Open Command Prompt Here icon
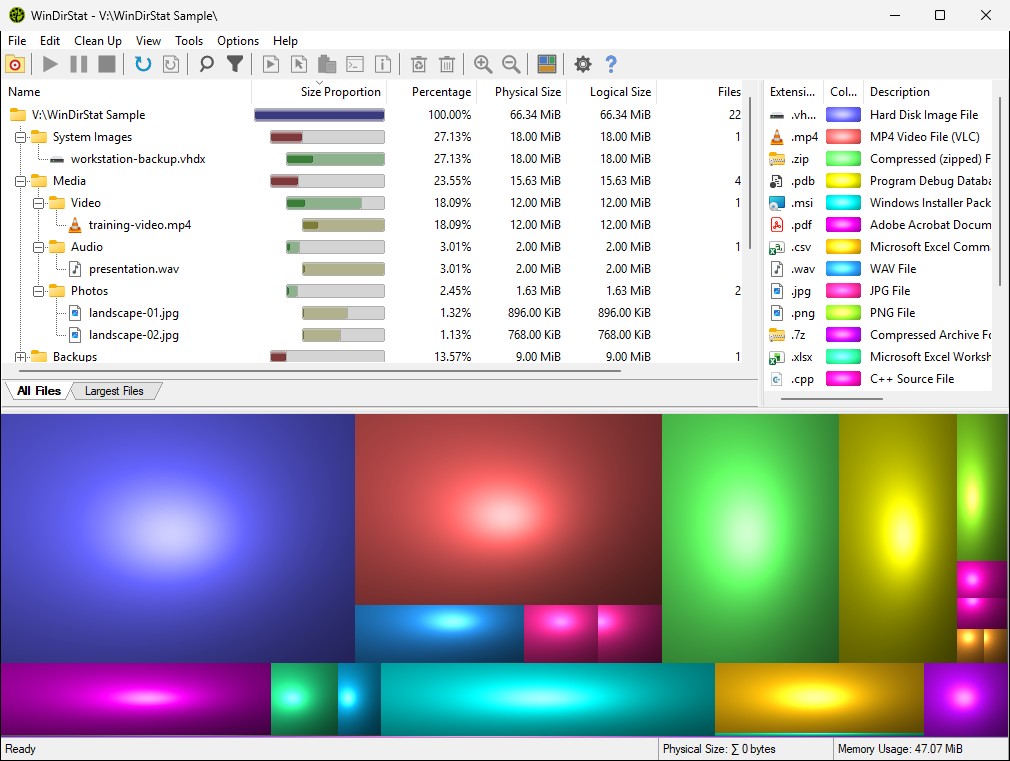Screen dimensions: 1010x761 tap(355, 64)
